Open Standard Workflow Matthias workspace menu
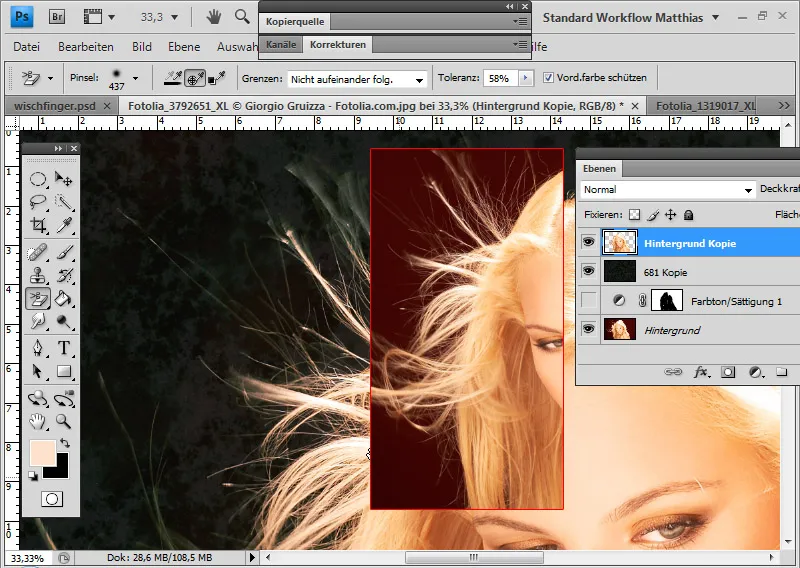 (x=631, y=17)
